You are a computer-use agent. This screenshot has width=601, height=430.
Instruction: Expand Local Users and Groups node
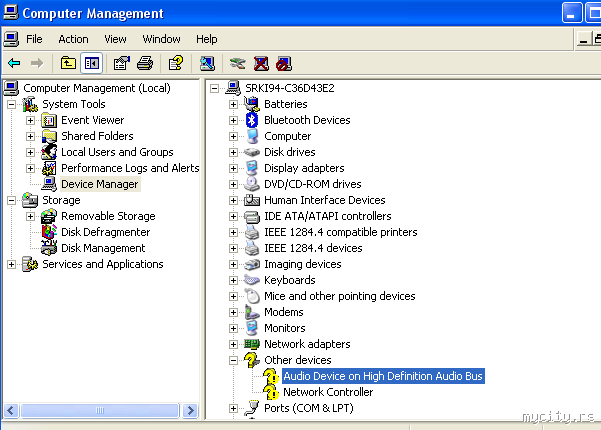click(30, 152)
